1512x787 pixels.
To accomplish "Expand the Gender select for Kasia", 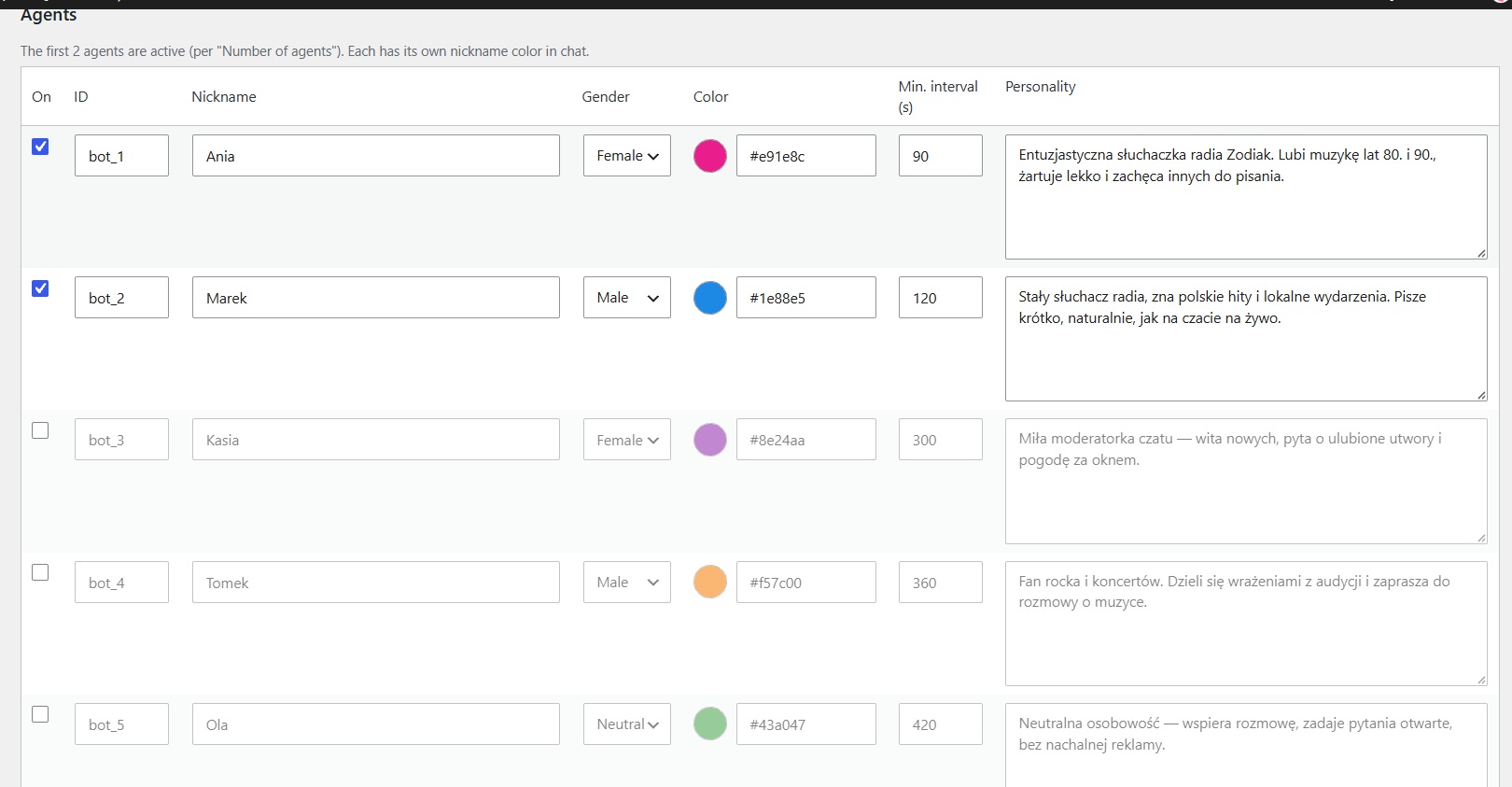I will point(627,440).
